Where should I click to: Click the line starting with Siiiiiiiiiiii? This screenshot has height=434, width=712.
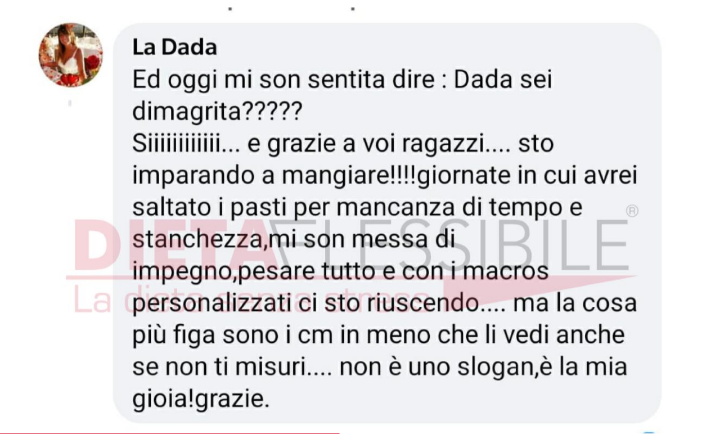343,144
